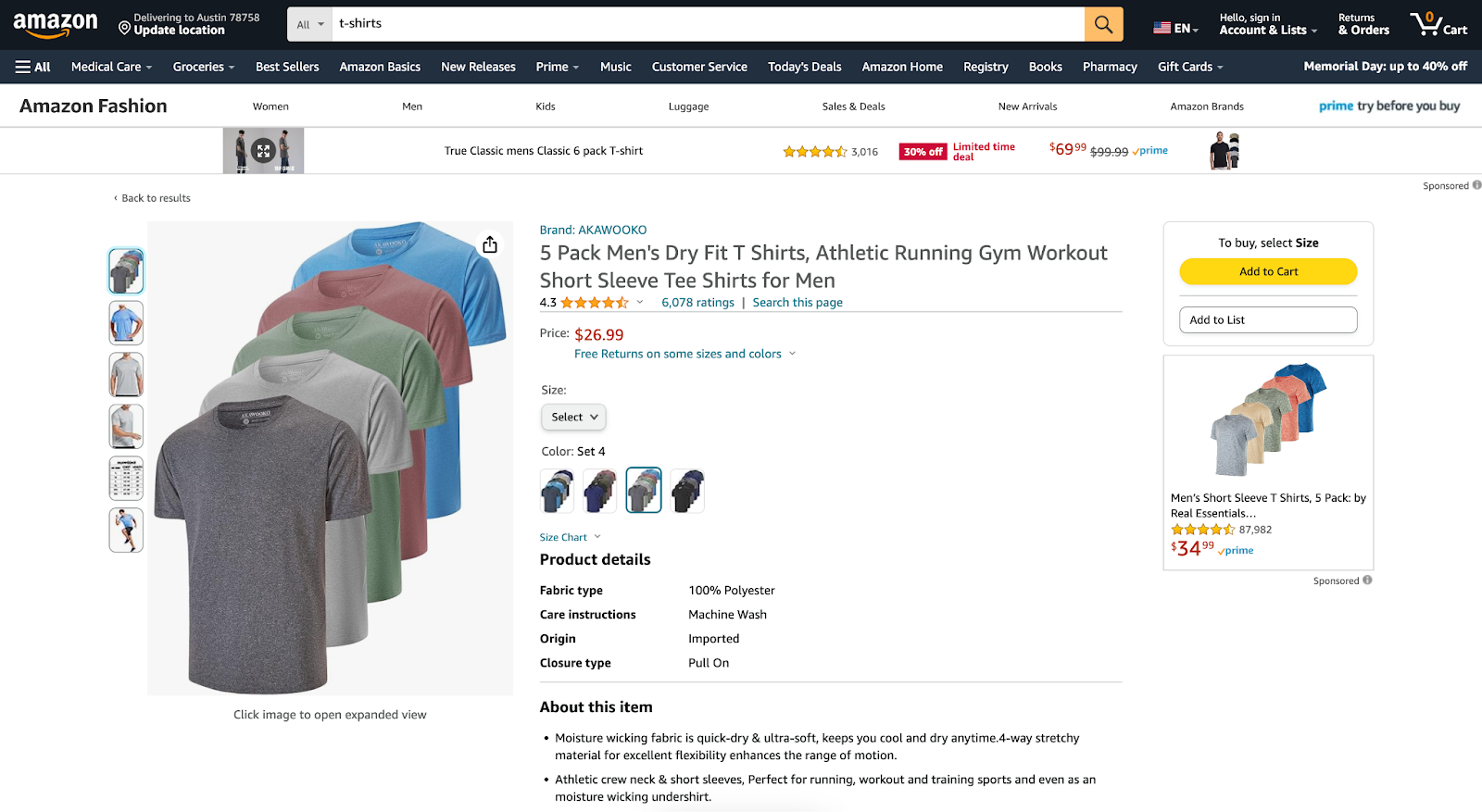Screen dimensions: 1482x812
Task: View the blue shirt model thumbnail
Action: click(x=126, y=323)
